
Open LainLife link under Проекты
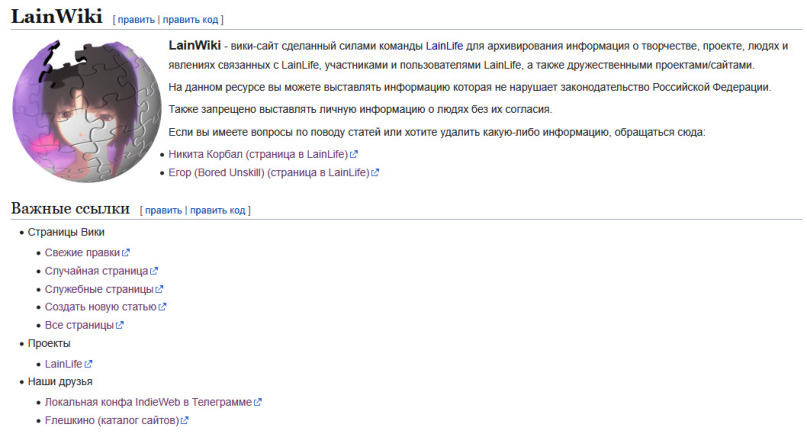pyautogui.click(x=63, y=364)
